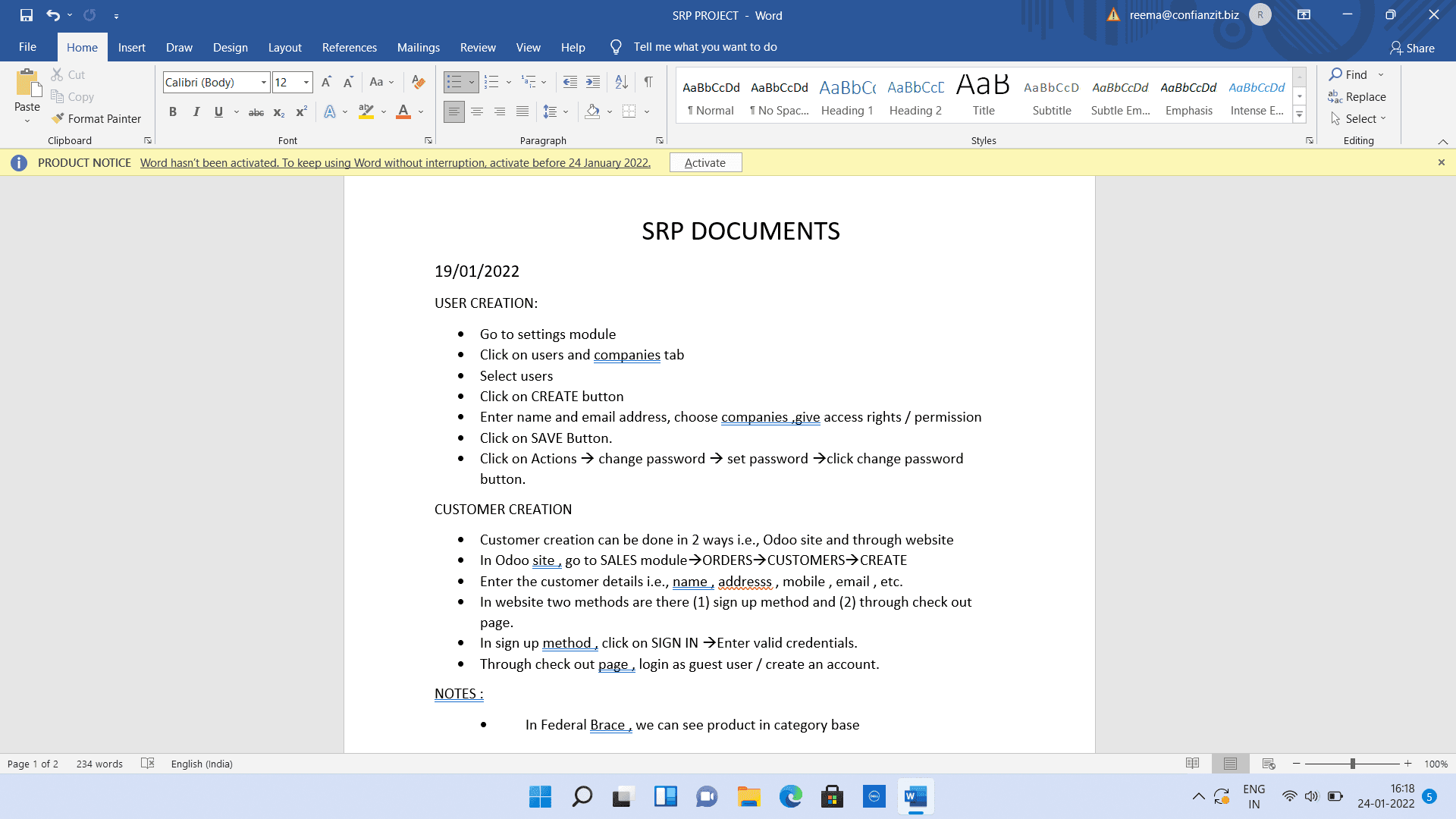Open the File tab
Screen dimensions: 1456x819
(28, 47)
